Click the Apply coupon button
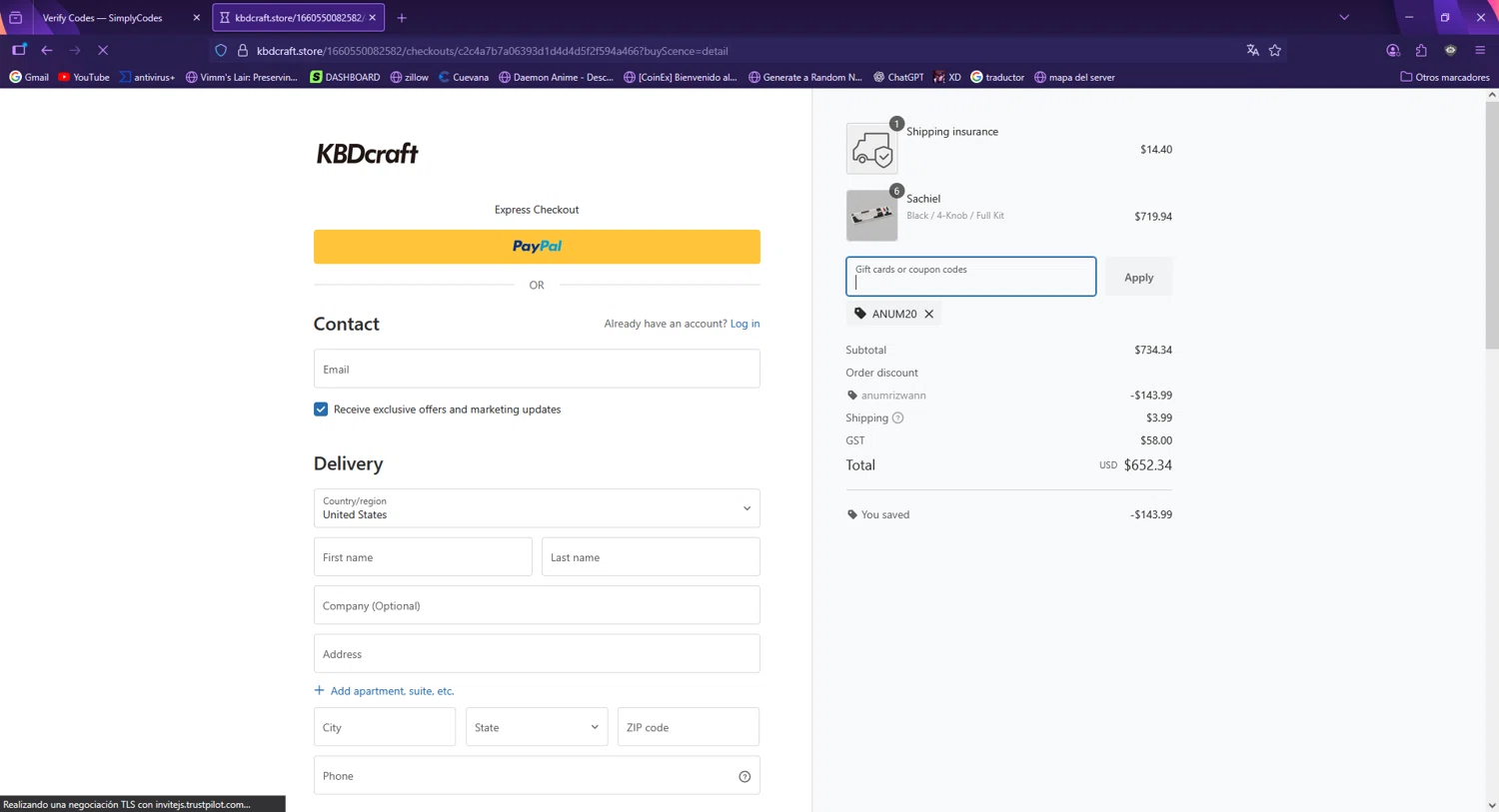Image resolution: width=1499 pixels, height=812 pixels. (x=1138, y=277)
